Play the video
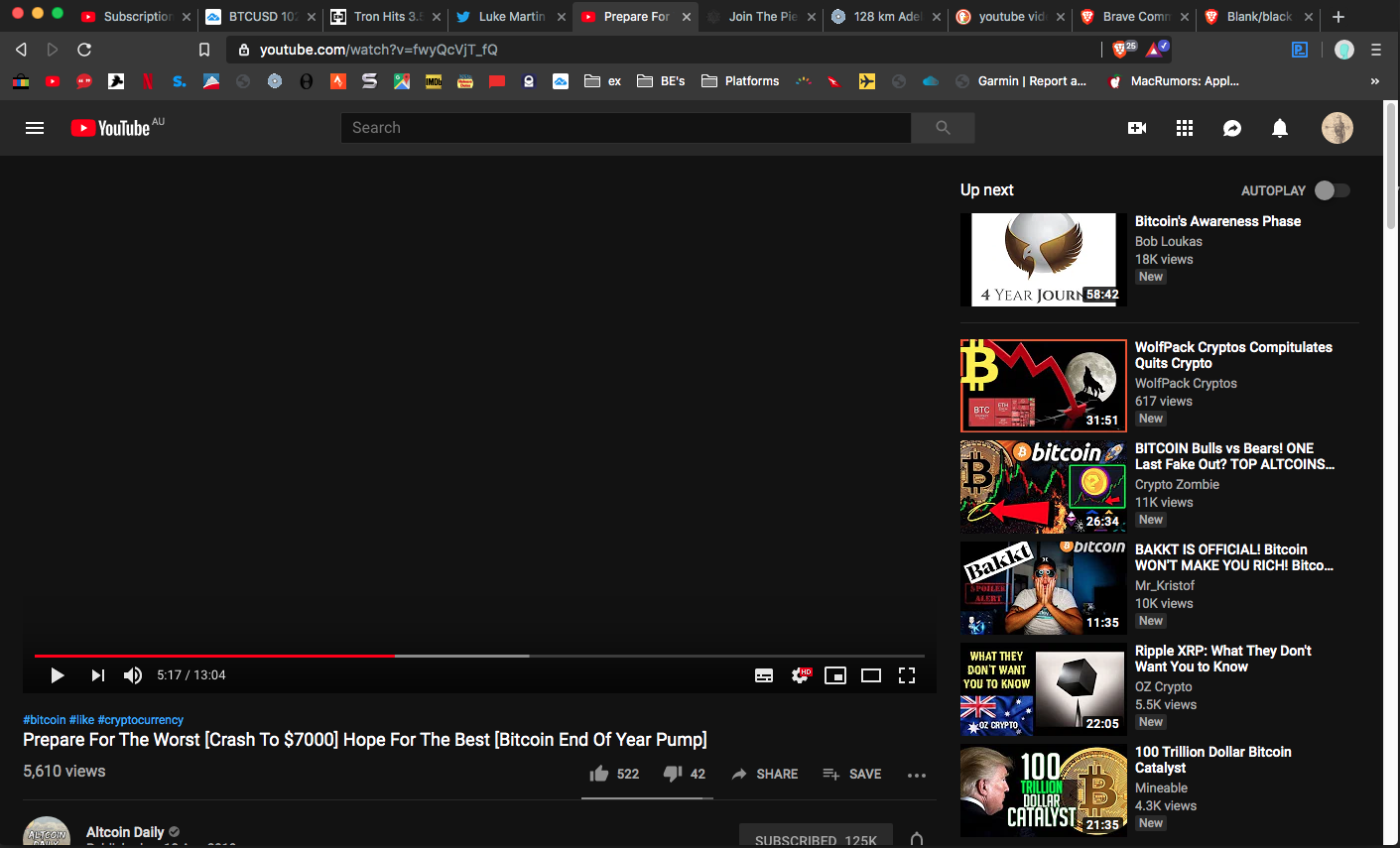This screenshot has width=1400, height=848. 57,675
